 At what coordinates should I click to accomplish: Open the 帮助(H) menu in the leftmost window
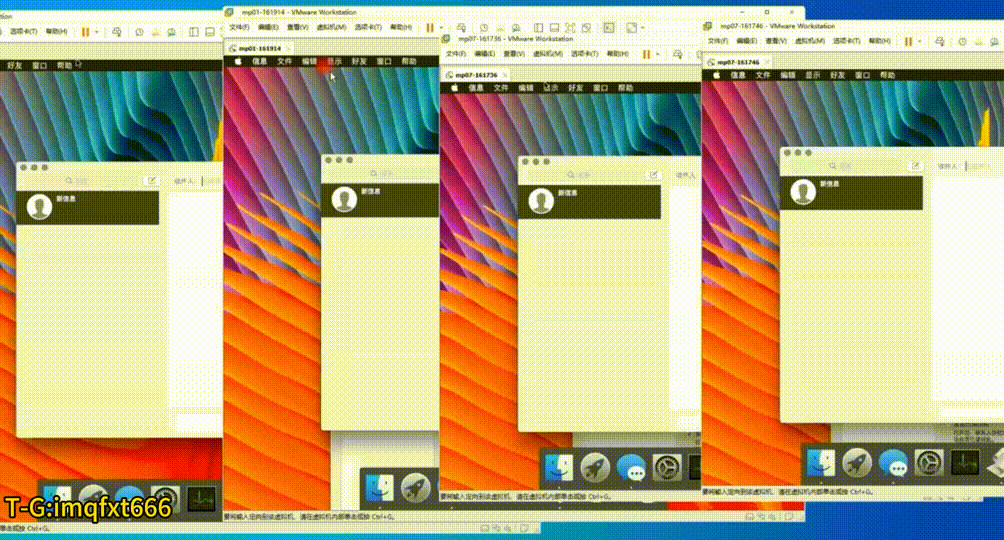[x=56, y=31]
